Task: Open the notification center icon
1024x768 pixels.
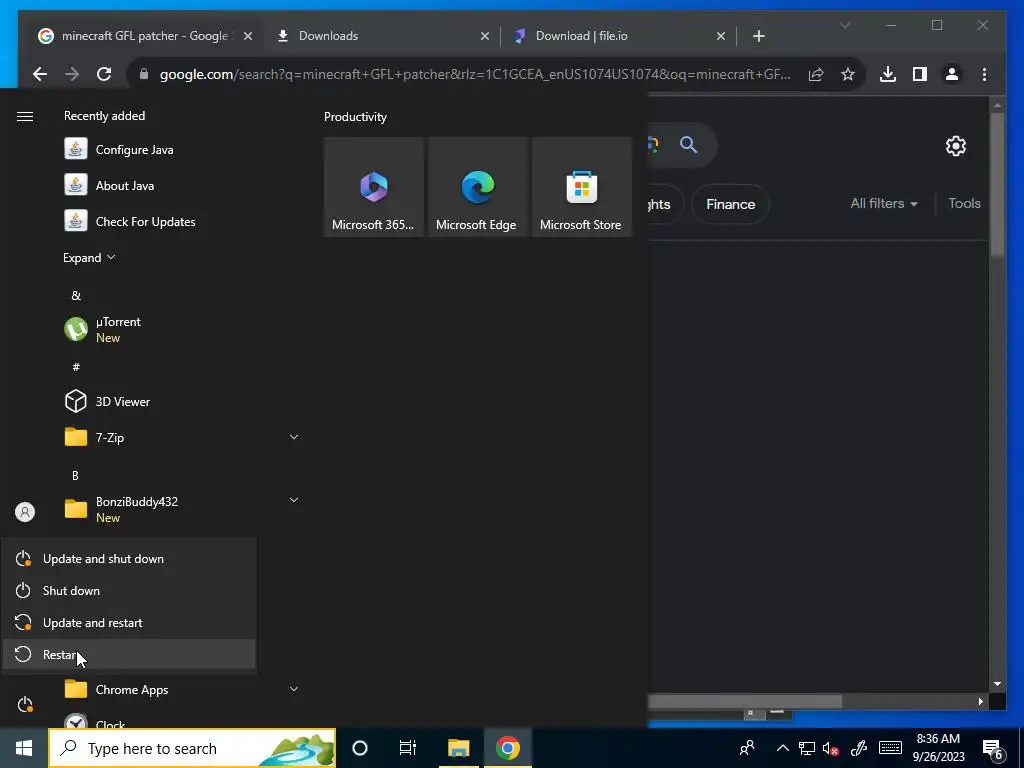Action: click(993, 749)
